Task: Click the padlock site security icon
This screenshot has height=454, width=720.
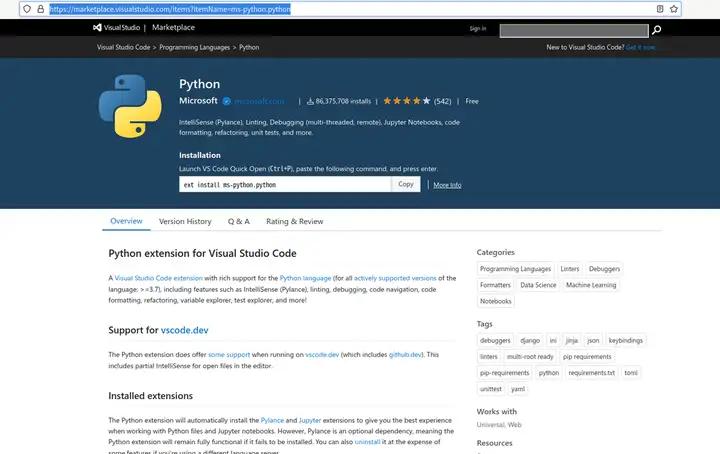Action: pos(40,9)
